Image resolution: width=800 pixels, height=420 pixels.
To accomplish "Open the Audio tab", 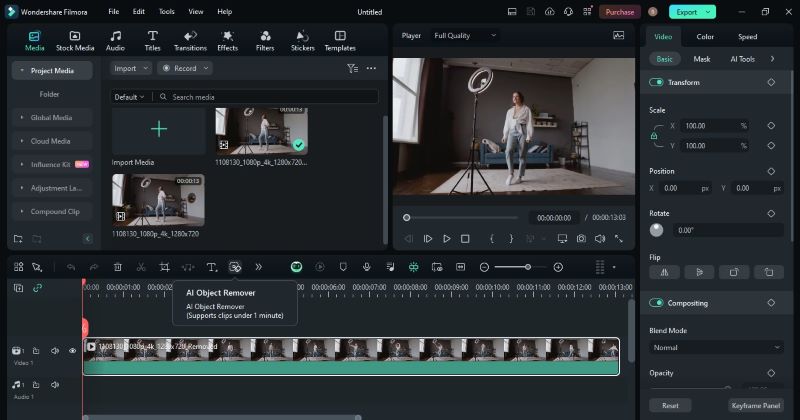I will click(x=115, y=41).
